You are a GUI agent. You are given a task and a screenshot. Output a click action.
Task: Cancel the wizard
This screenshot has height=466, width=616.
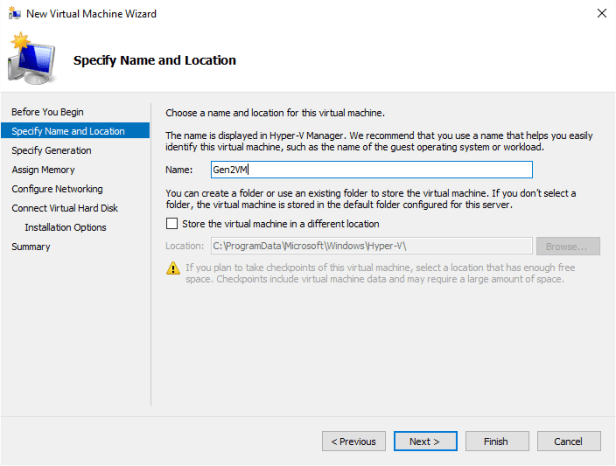coord(568,441)
